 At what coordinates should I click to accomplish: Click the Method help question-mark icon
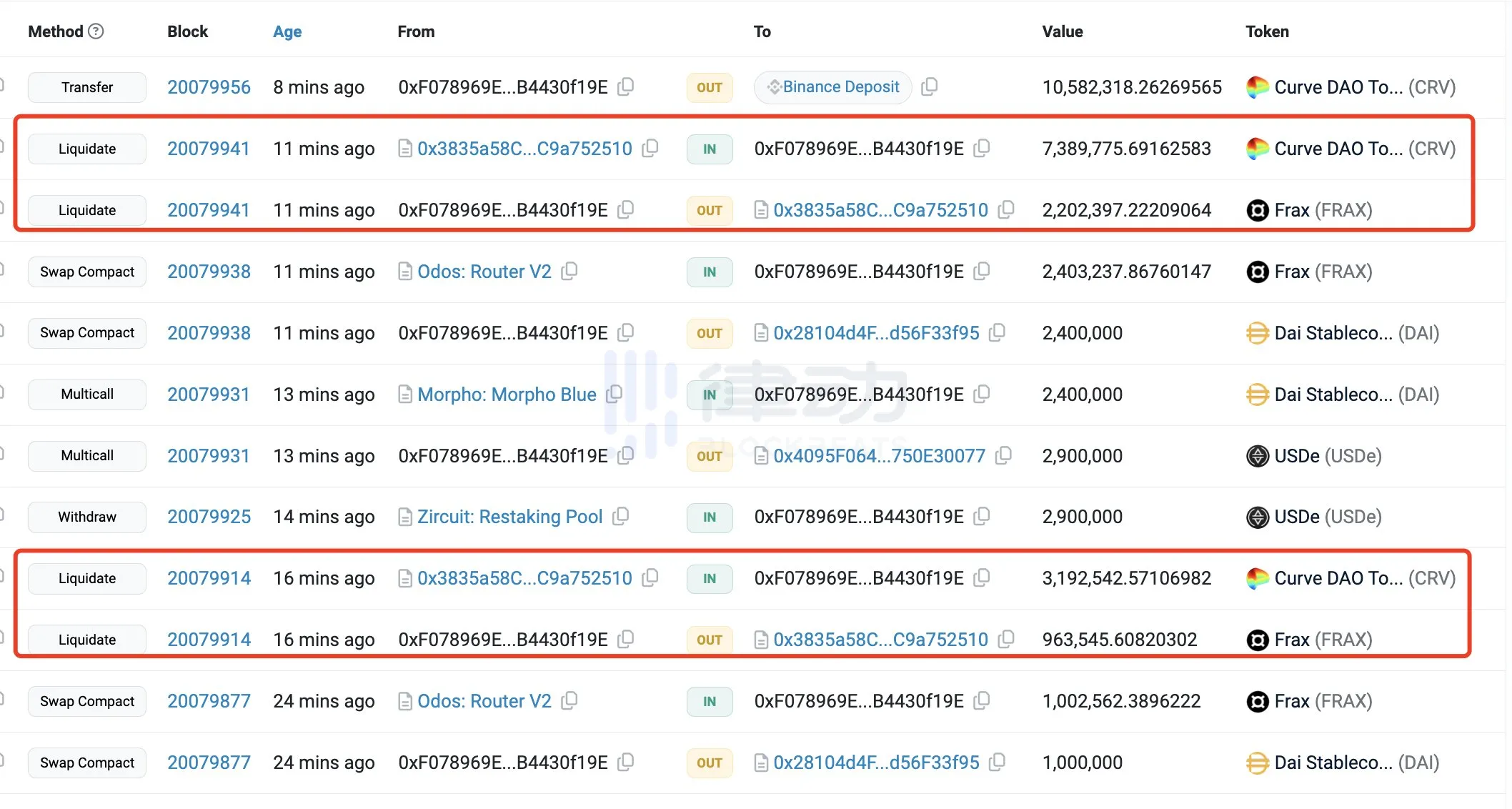click(x=96, y=31)
